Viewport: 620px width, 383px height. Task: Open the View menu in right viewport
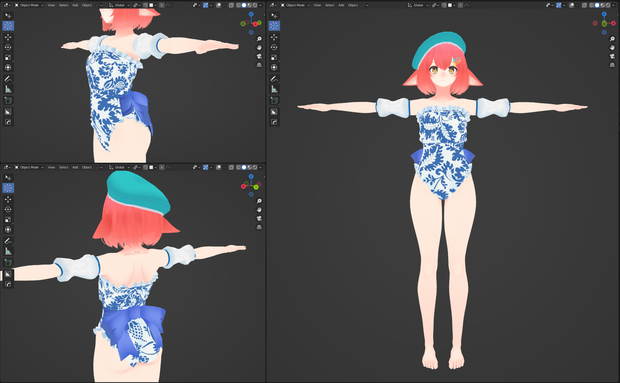(x=317, y=5)
